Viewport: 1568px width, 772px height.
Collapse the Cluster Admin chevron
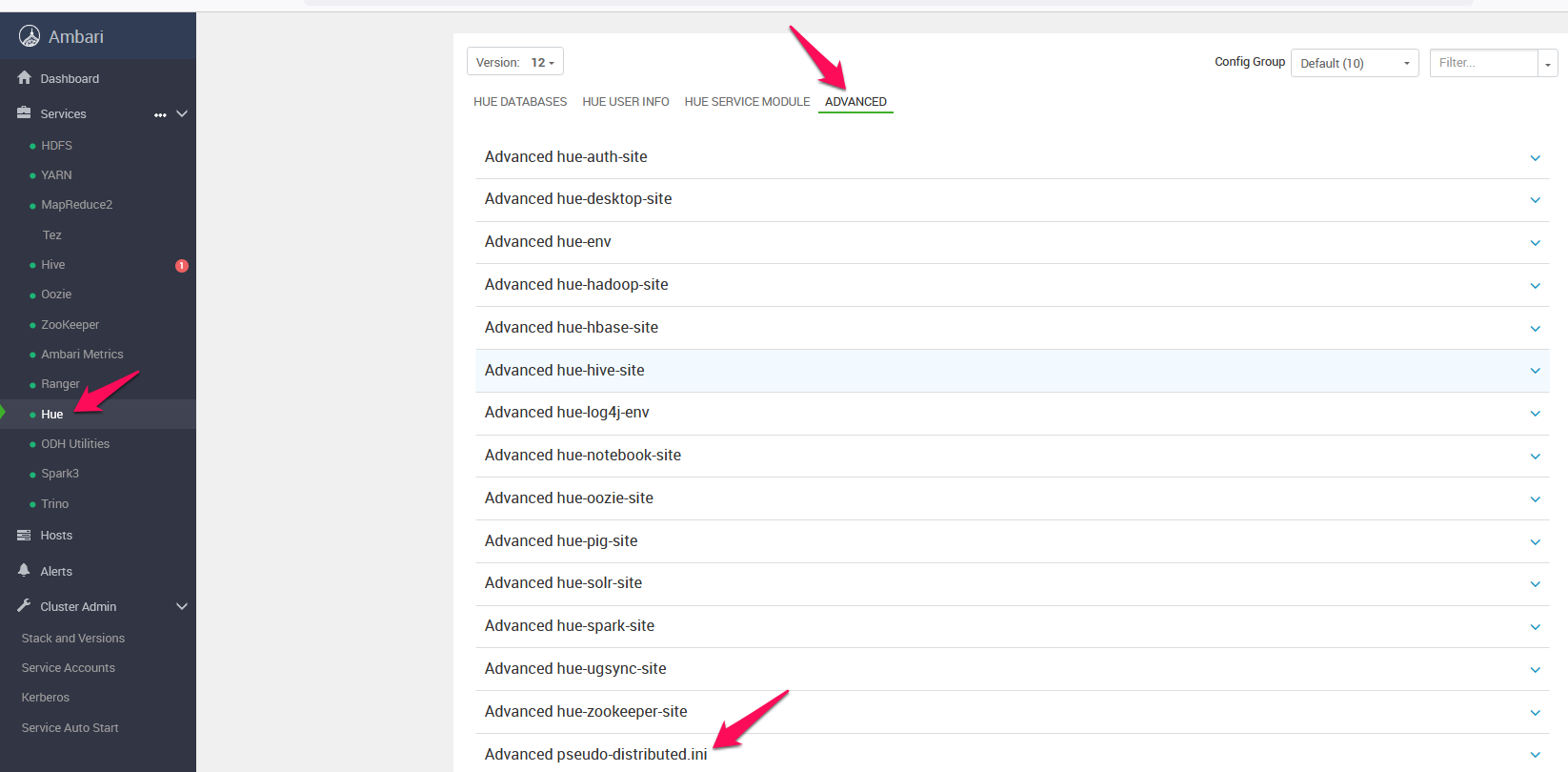click(x=182, y=606)
